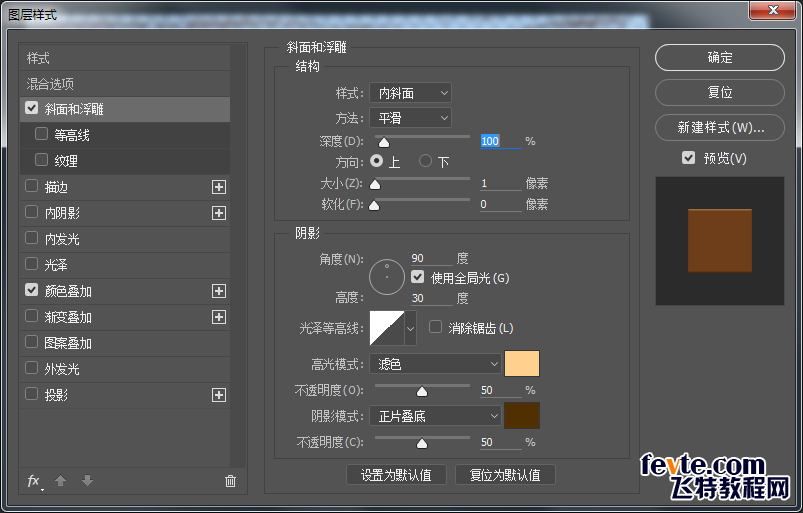The width and height of the screenshot is (803, 513).
Task: Enable the 图案叠加 checkbox
Action: [x=32, y=342]
